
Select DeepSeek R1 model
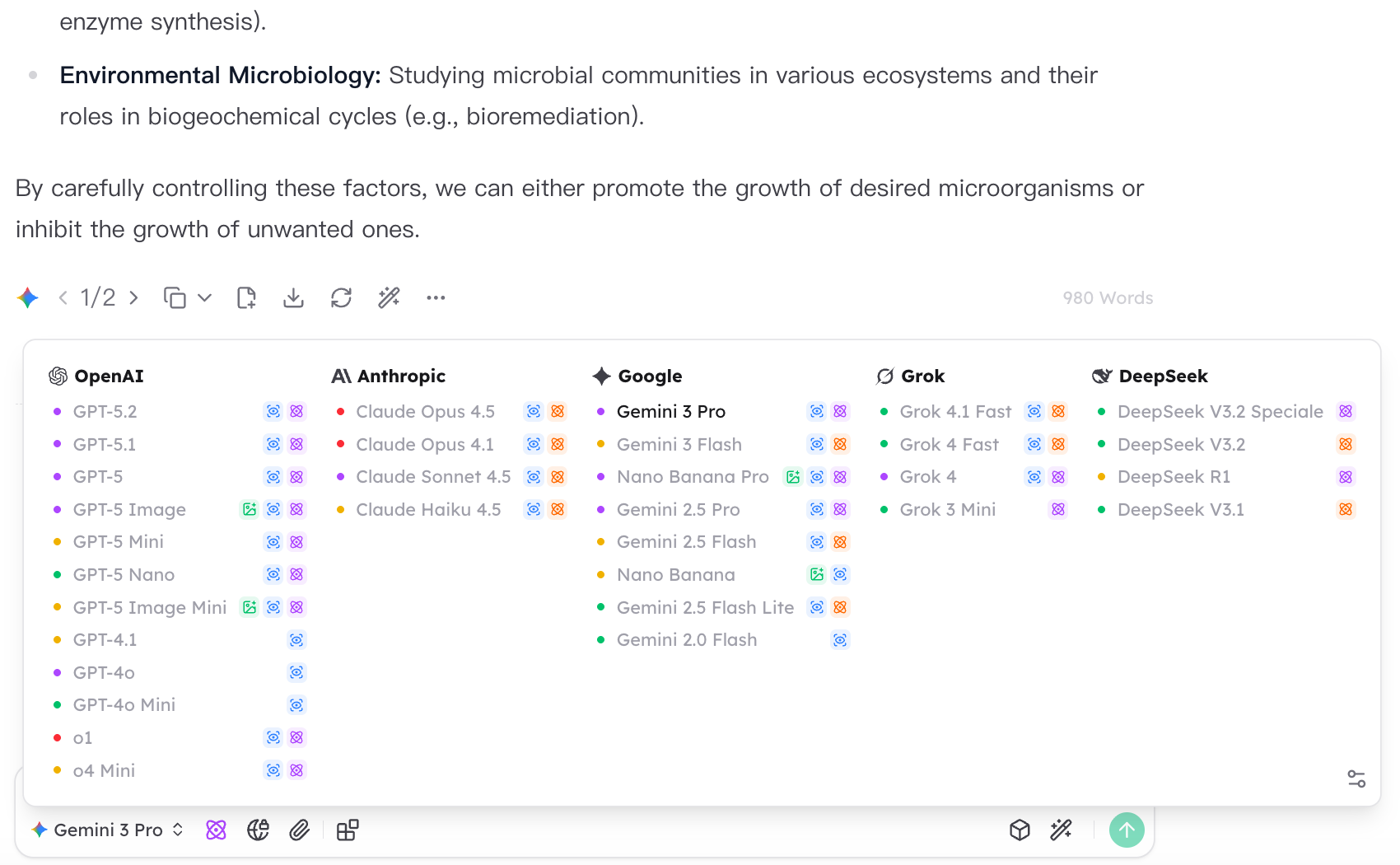(x=1174, y=477)
